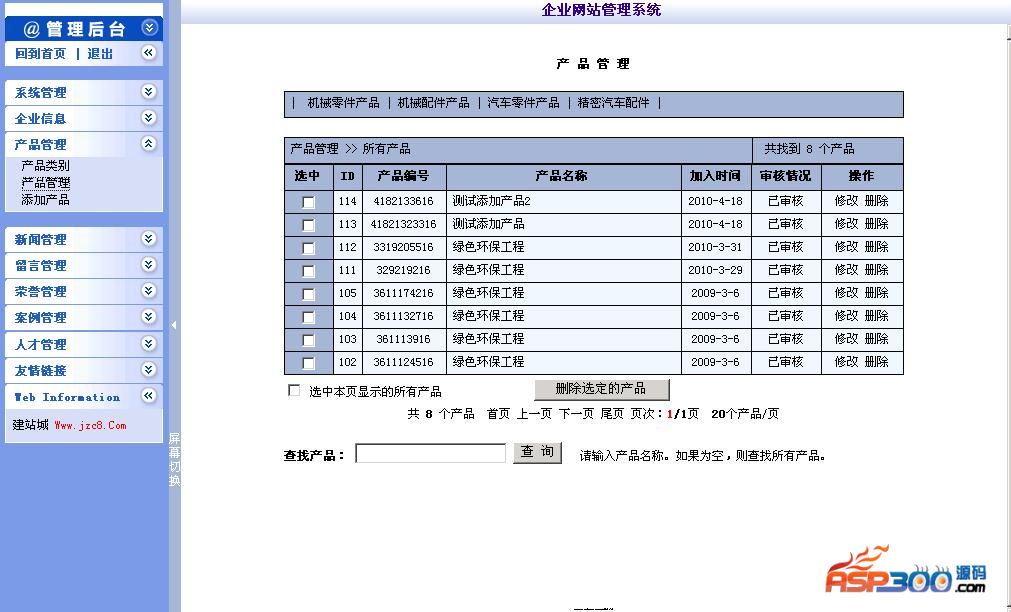Viewport: 1011px width, 612px height.
Task: Open 精密汽车配件 category
Action: [x=613, y=103]
